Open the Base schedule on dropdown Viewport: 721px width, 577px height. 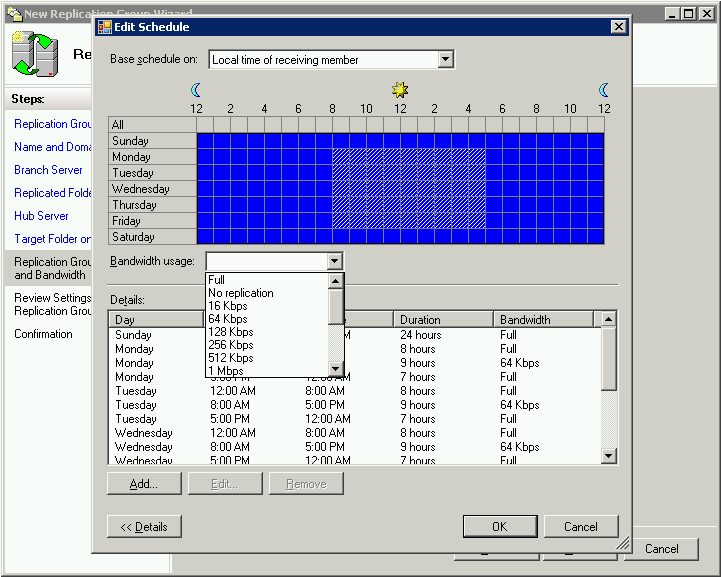(446, 60)
